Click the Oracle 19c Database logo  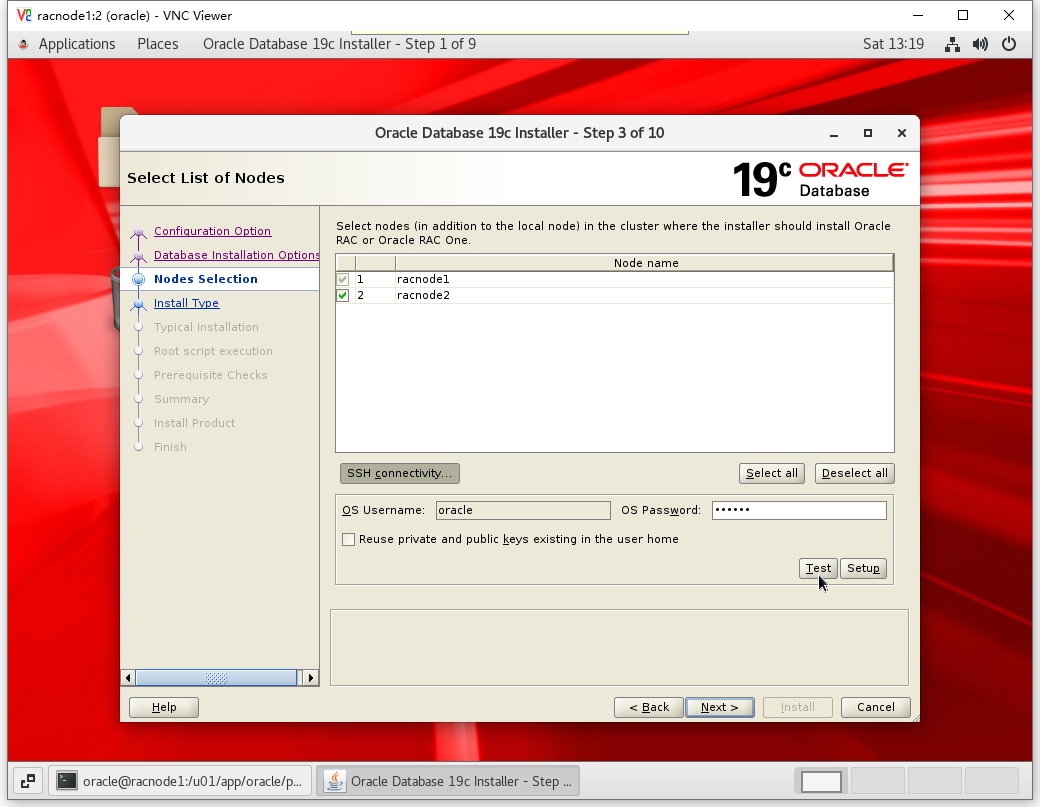[820, 178]
